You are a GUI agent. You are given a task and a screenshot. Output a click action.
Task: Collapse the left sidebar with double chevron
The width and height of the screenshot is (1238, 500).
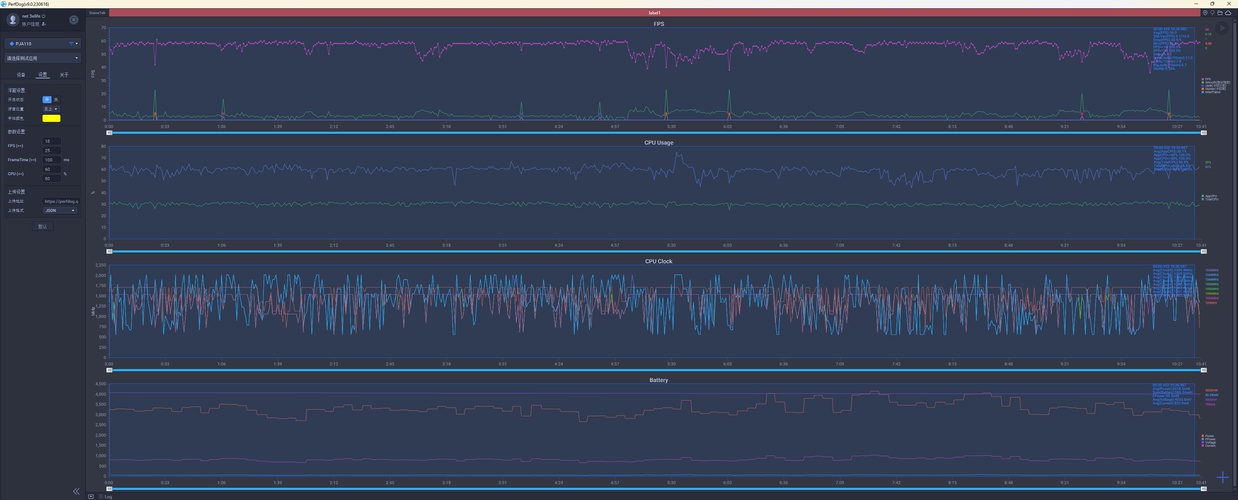[x=76, y=491]
